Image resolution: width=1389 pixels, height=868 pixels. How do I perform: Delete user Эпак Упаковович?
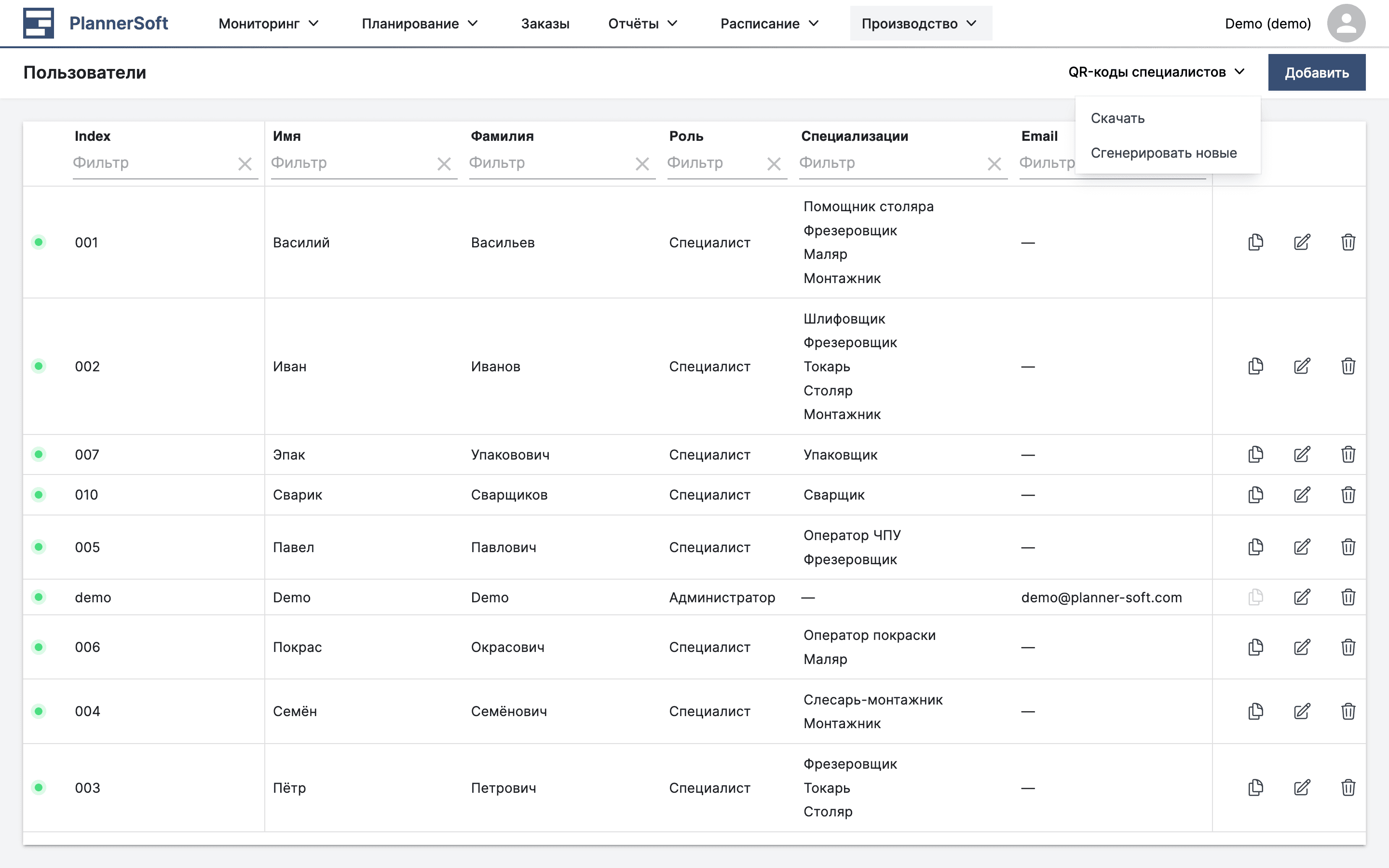(x=1348, y=455)
